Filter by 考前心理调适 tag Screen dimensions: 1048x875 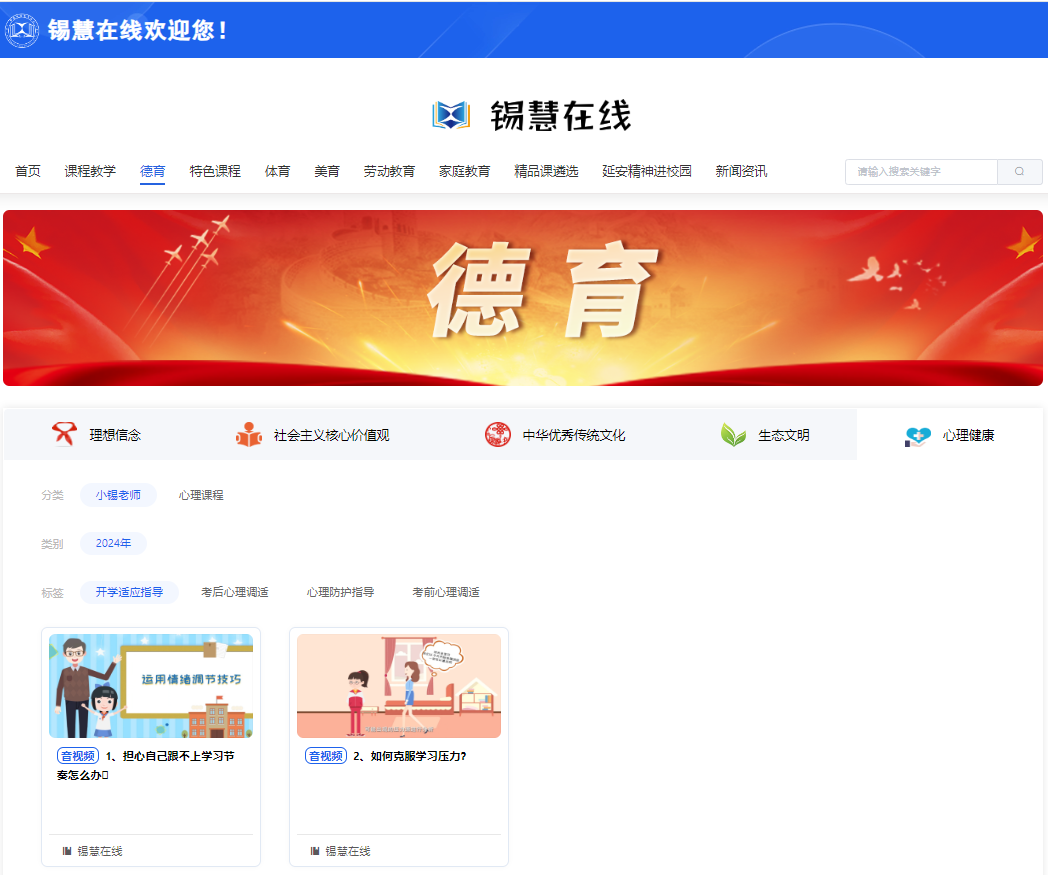[x=446, y=593]
